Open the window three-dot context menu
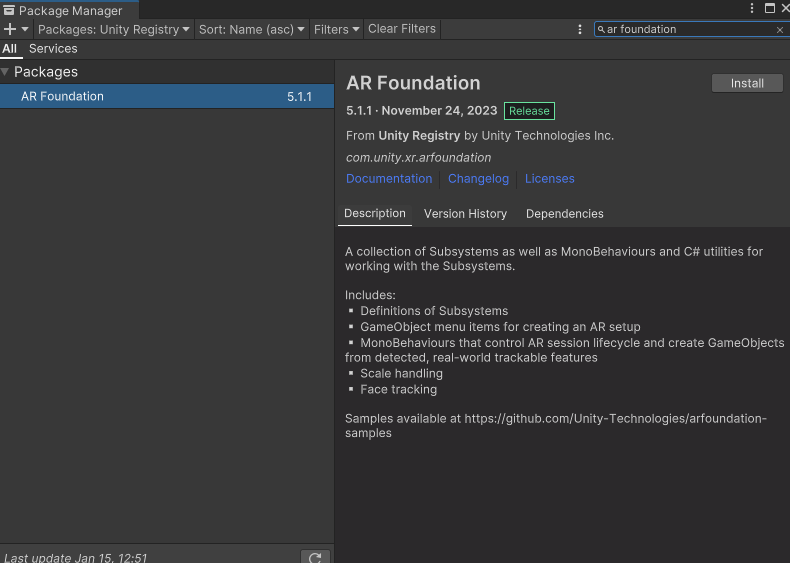 [x=752, y=8]
